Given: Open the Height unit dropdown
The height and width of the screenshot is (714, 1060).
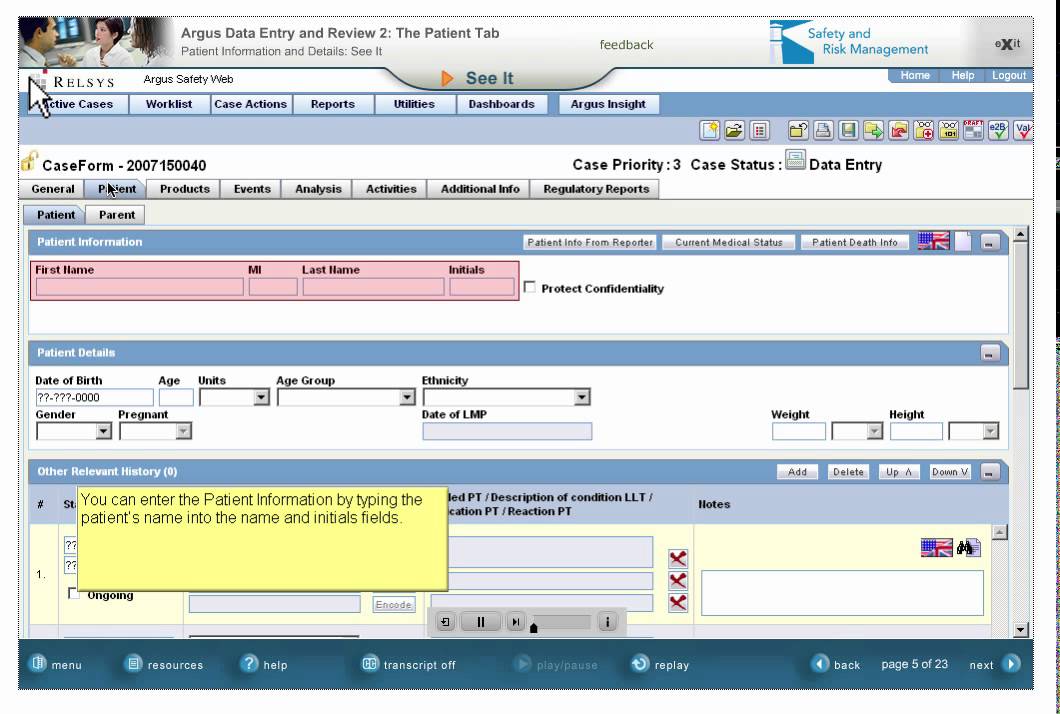Looking at the screenshot, I should tap(990, 431).
